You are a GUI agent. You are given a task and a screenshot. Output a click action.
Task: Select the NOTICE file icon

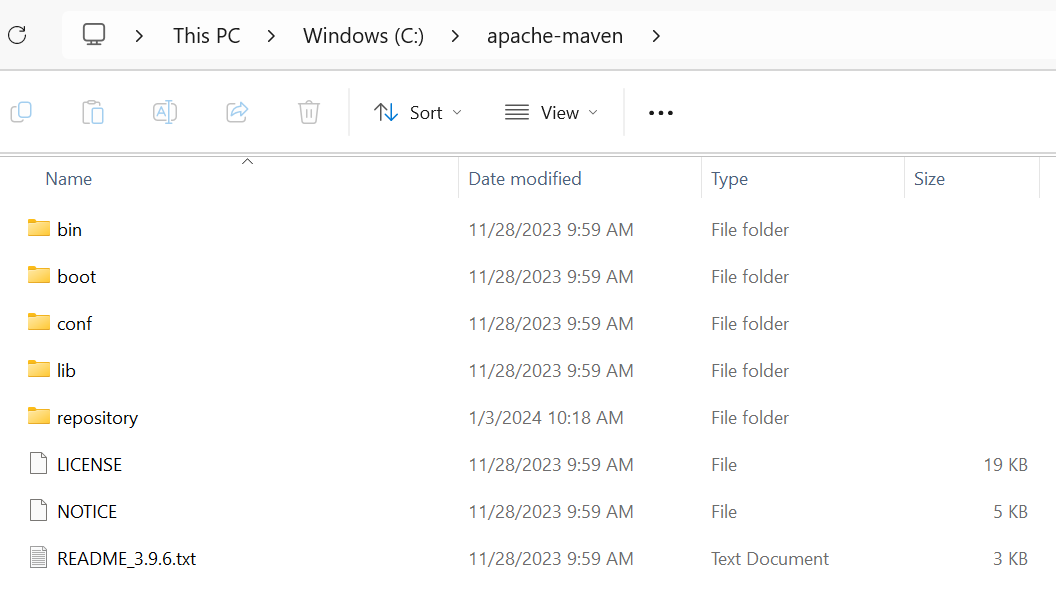[38, 511]
